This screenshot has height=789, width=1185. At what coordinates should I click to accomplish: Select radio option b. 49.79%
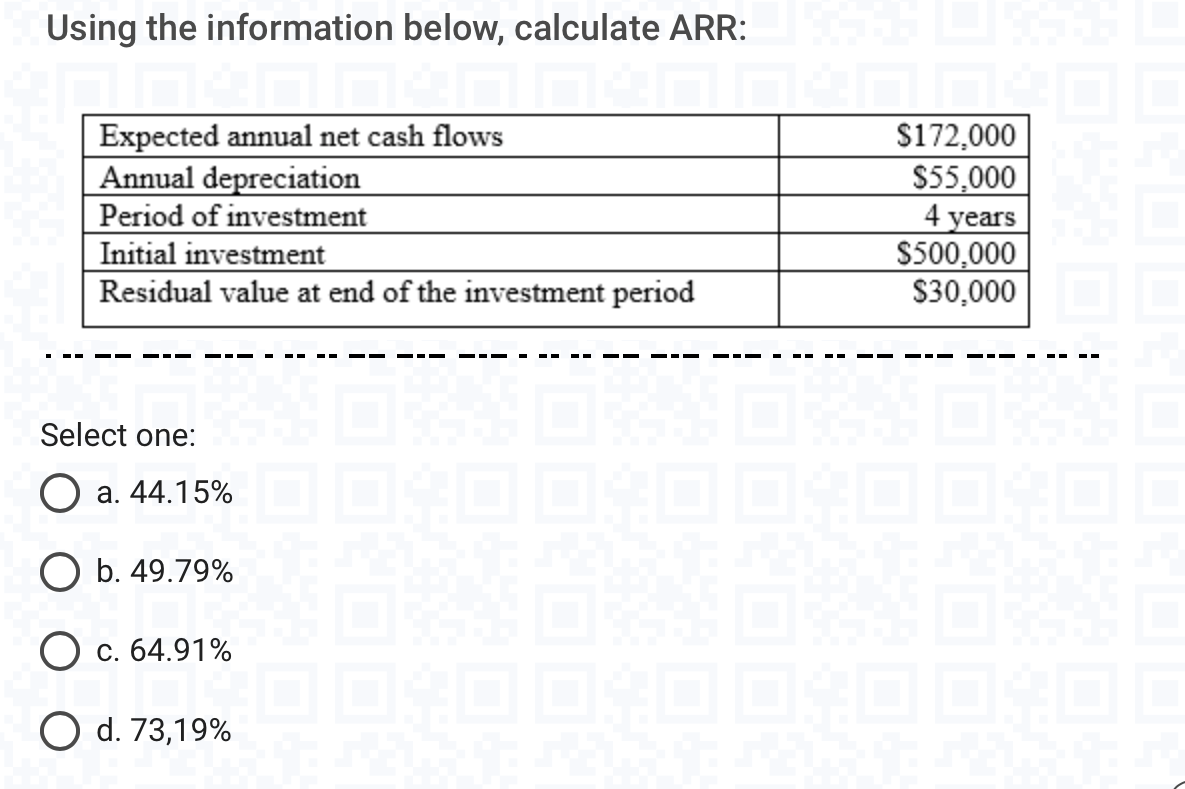pos(60,572)
